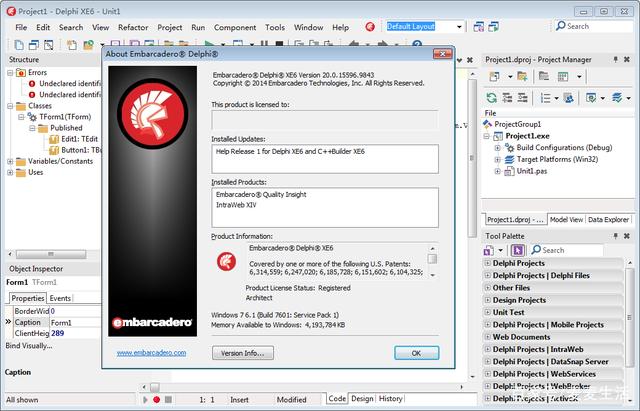
Task: Click the Help question mark toolbar icon
Action: 417,44
